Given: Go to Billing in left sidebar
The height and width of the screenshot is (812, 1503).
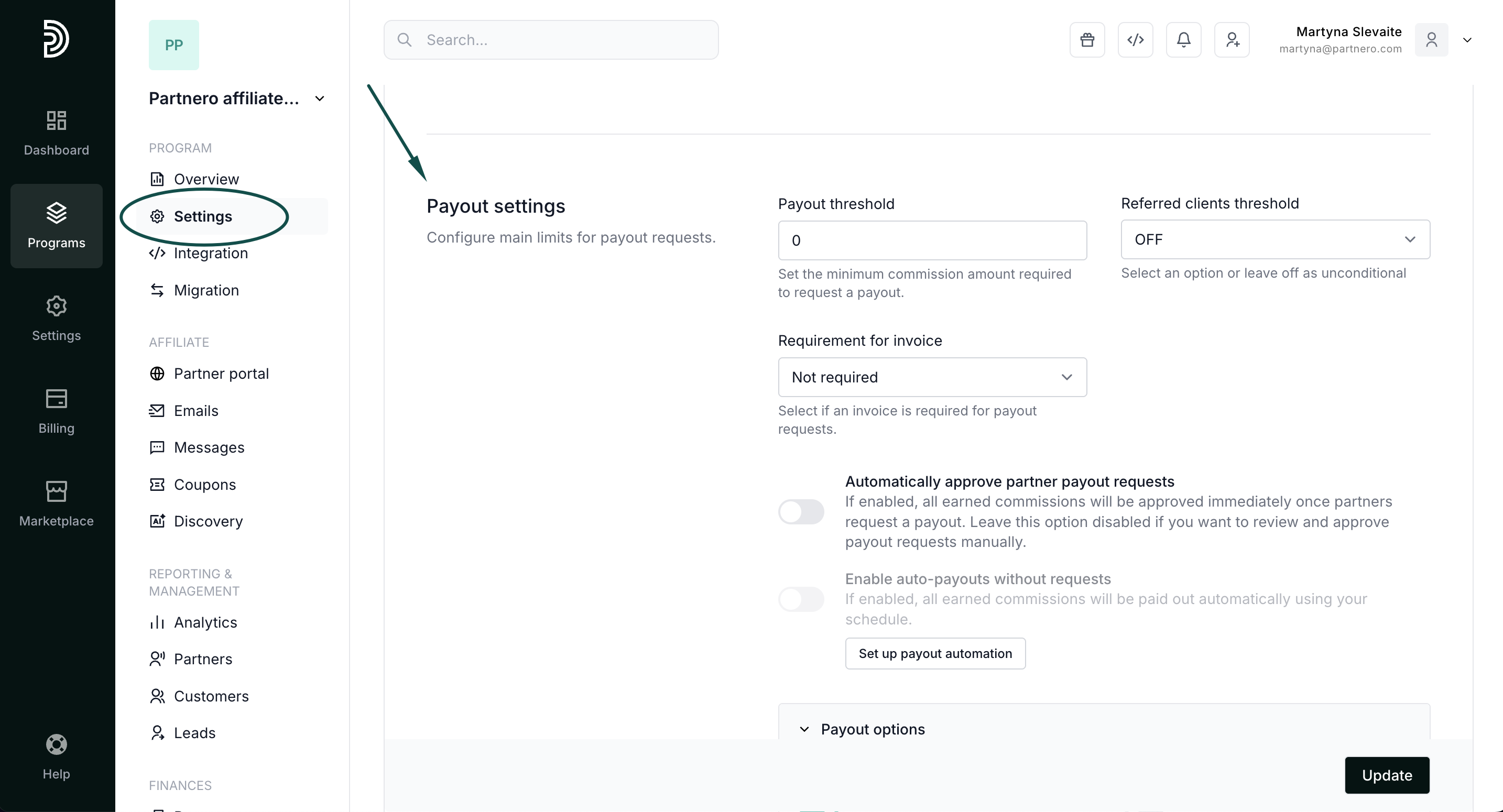Looking at the screenshot, I should pyautogui.click(x=56, y=411).
